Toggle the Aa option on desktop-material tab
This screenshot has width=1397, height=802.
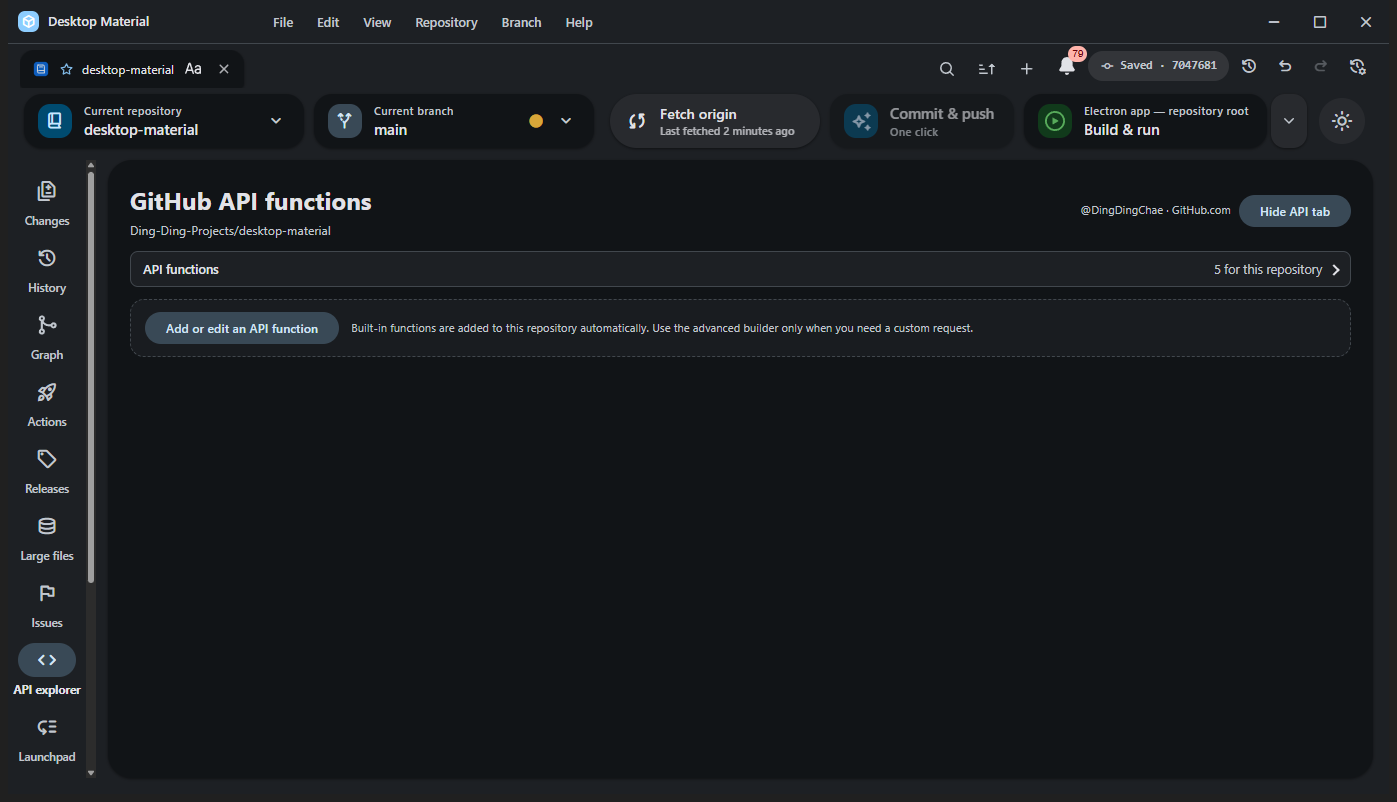193,69
